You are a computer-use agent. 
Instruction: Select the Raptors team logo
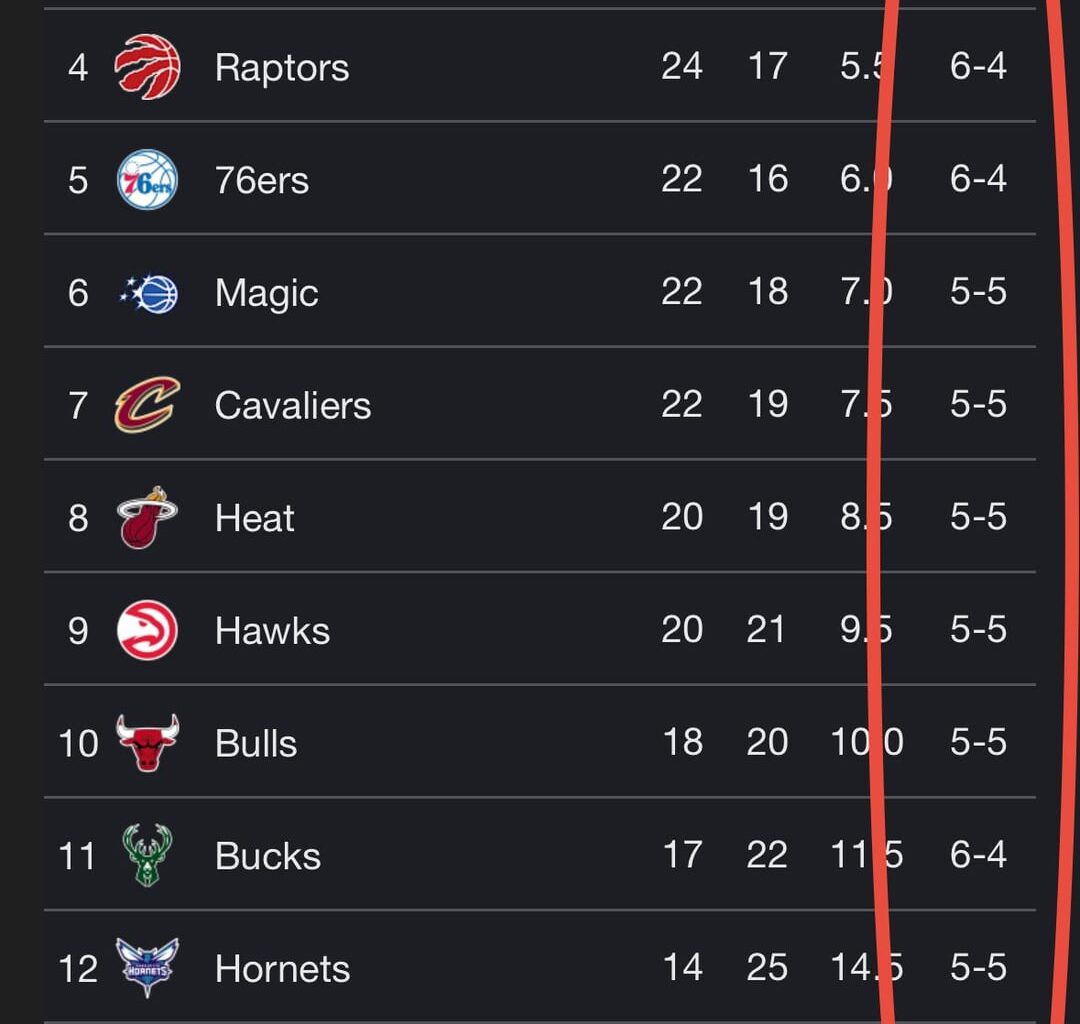tap(148, 67)
